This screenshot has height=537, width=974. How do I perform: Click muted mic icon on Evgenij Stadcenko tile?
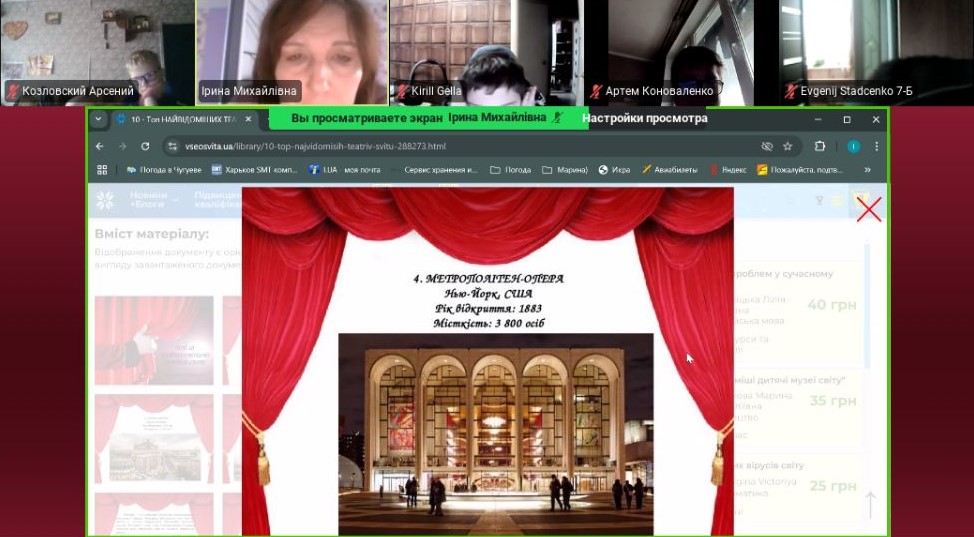[791, 91]
